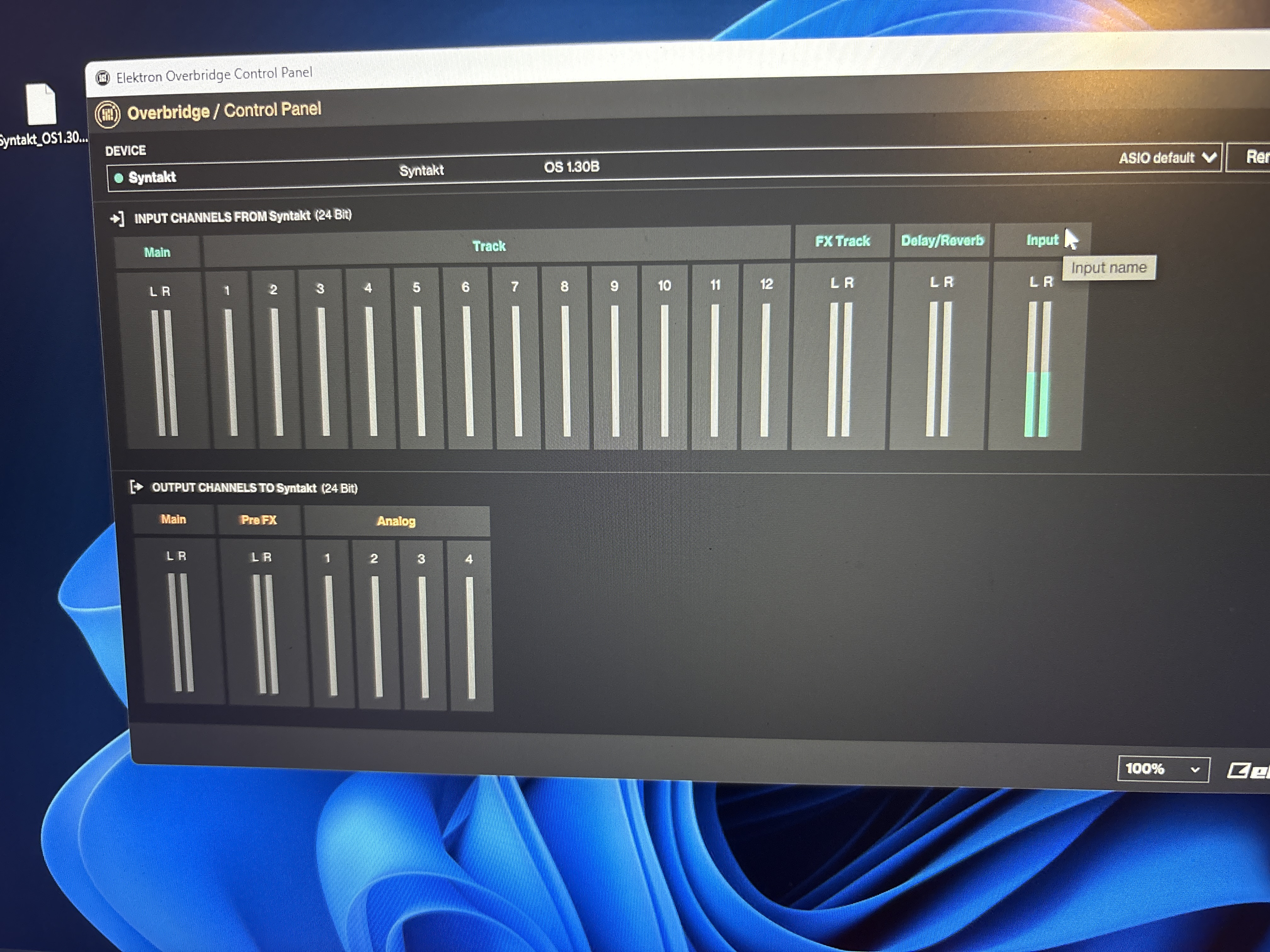Image resolution: width=1270 pixels, height=952 pixels.
Task: Click the FX Track channel label
Action: 842,241
